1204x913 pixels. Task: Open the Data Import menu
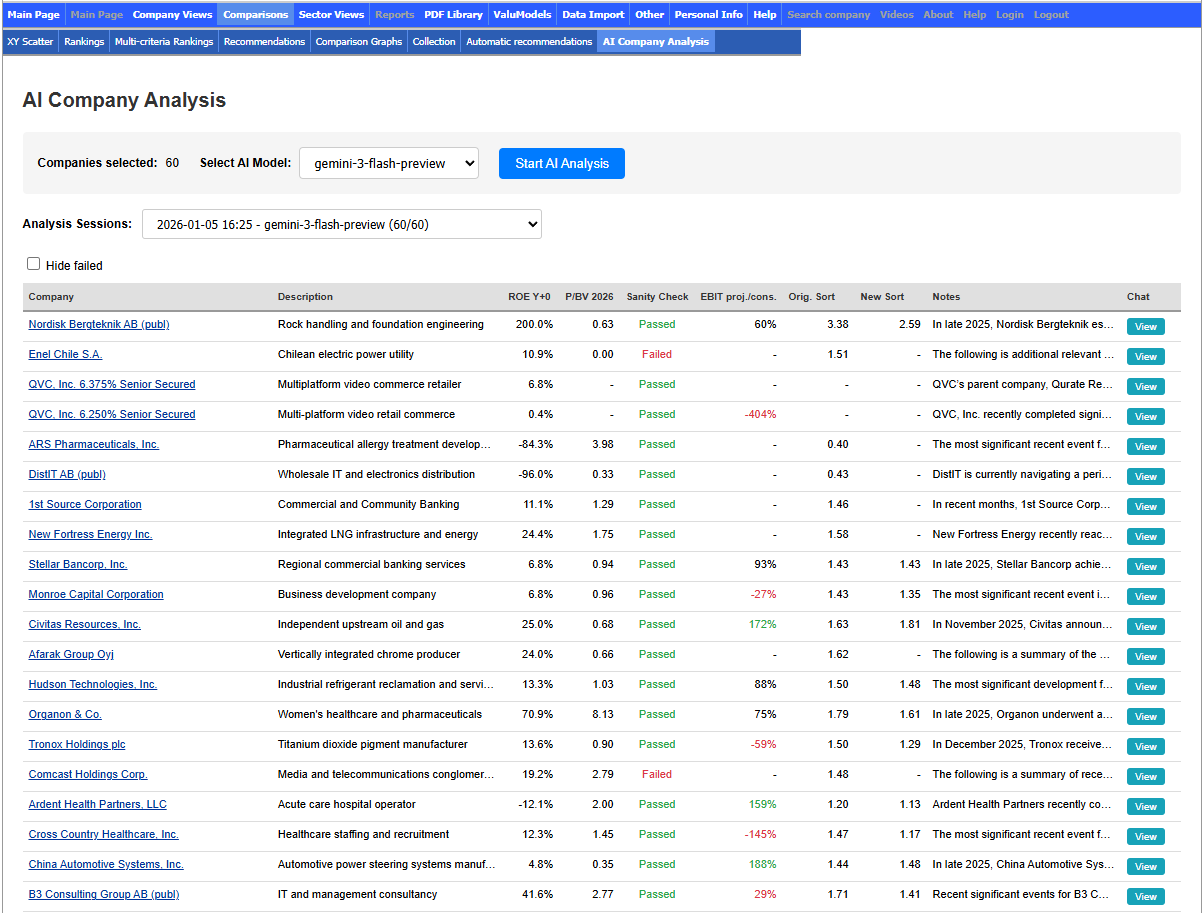point(594,15)
